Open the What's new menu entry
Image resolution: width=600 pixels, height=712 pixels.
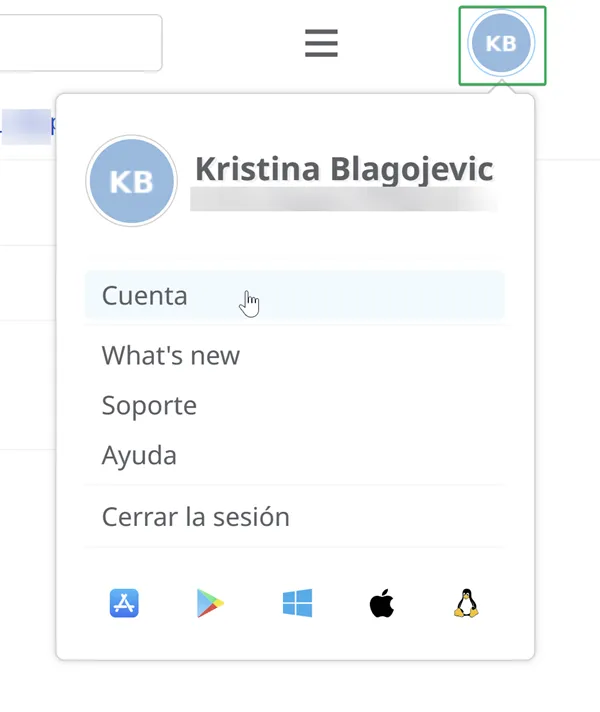click(x=171, y=355)
